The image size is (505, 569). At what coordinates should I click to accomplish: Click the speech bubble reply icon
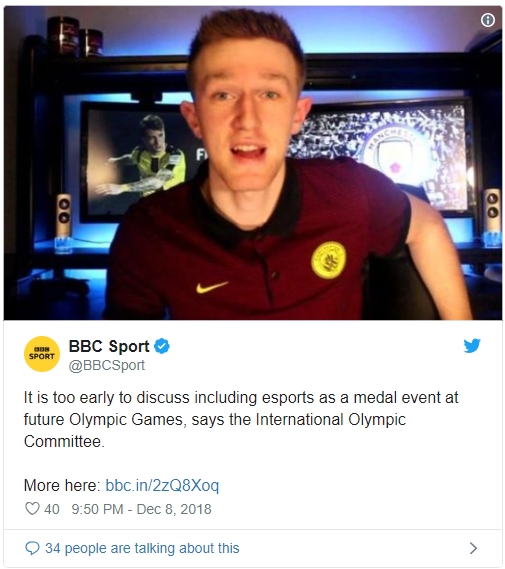[x=32, y=548]
